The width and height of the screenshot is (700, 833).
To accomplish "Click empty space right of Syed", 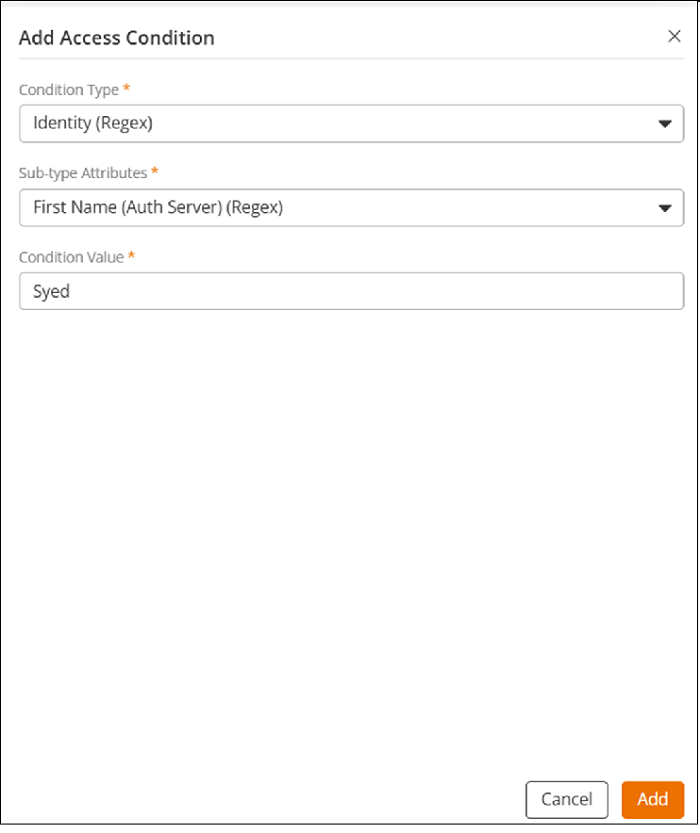I will pyautogui.click(x=372, y=291).
